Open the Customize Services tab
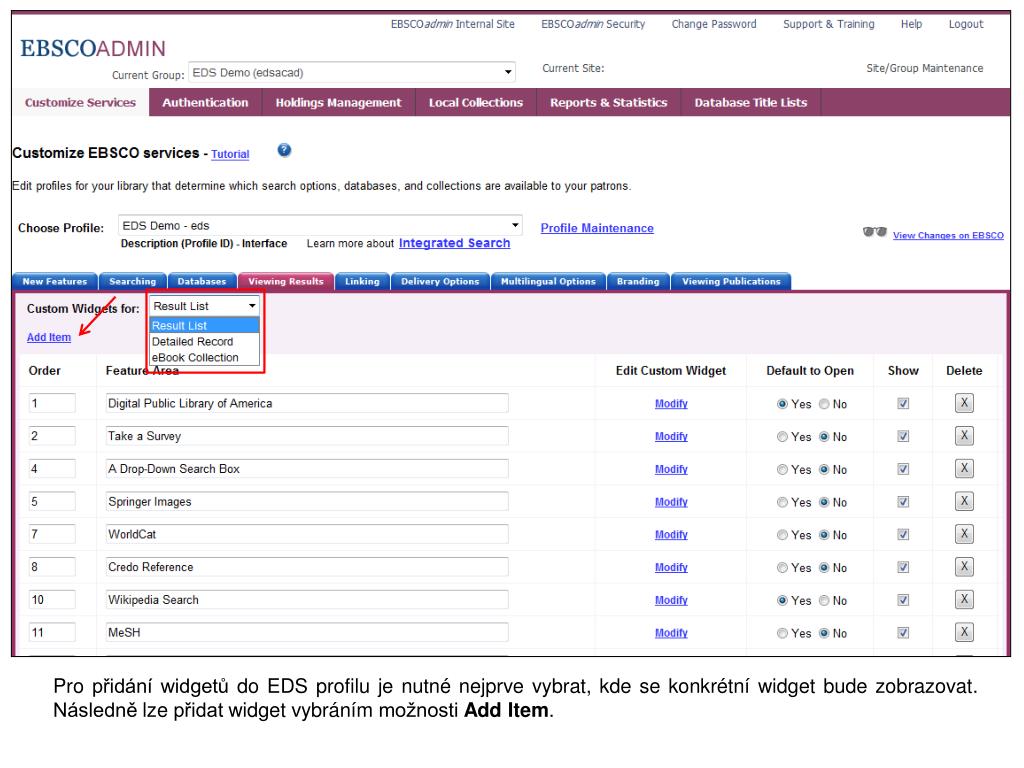Image resolution: width=1024 pixels, height=768 pixels. (80, 103)
